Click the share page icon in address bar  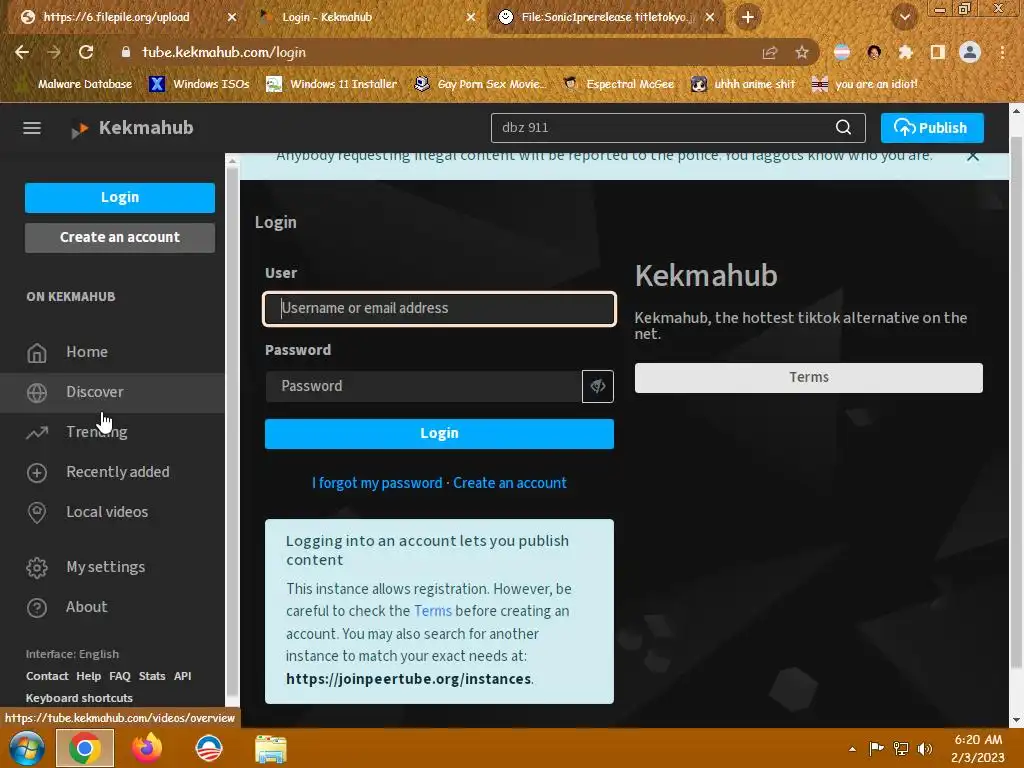click(x=770, y=53)
